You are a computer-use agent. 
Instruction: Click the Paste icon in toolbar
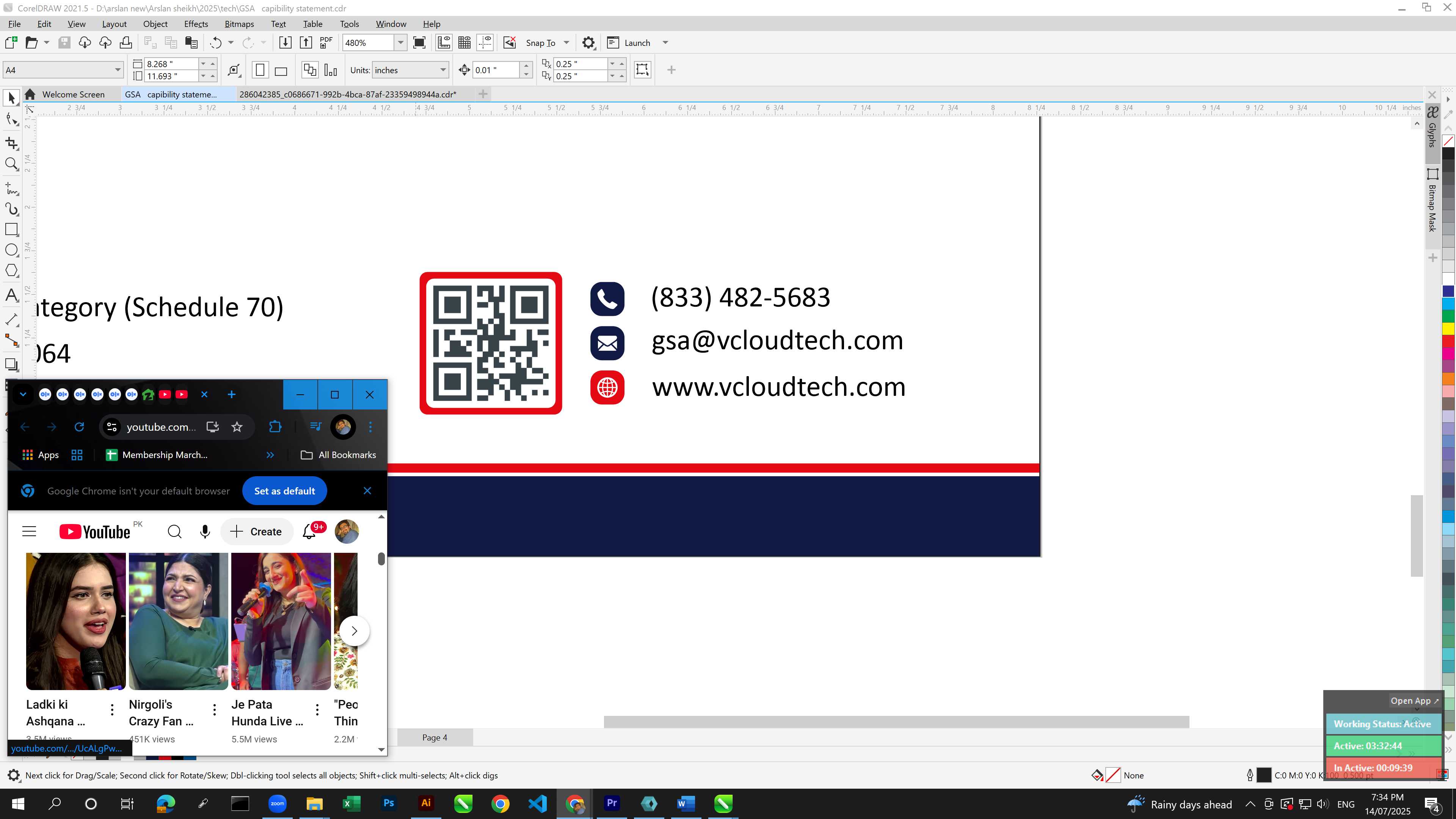click(x=191, y=42)
